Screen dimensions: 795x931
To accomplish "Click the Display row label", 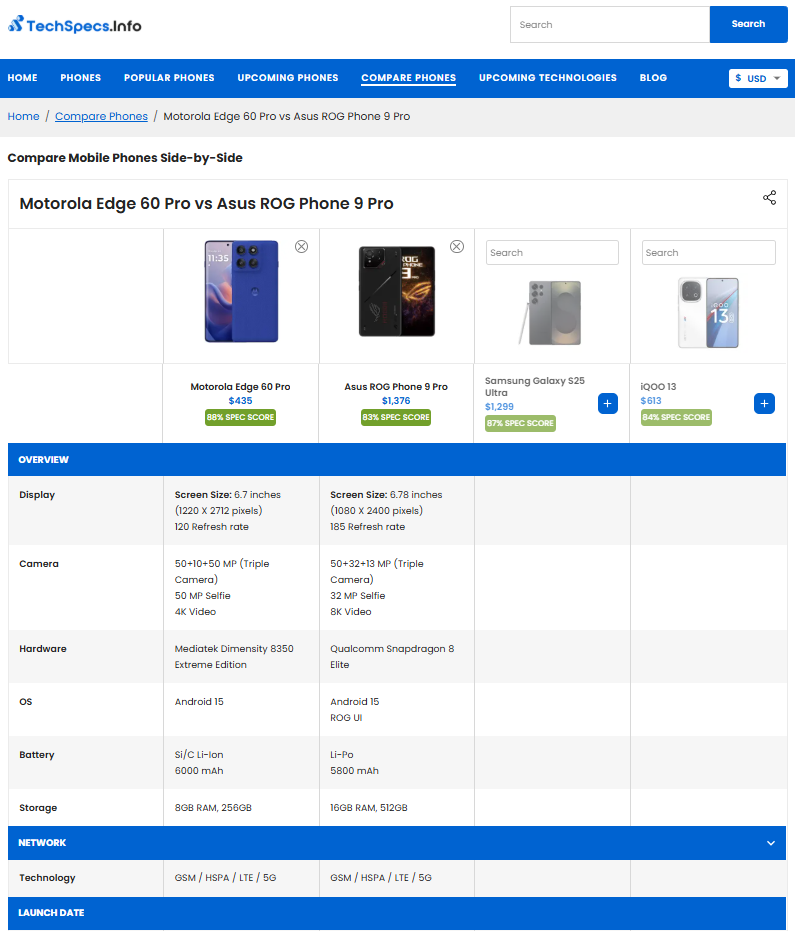I will click(x=37, y=495).
